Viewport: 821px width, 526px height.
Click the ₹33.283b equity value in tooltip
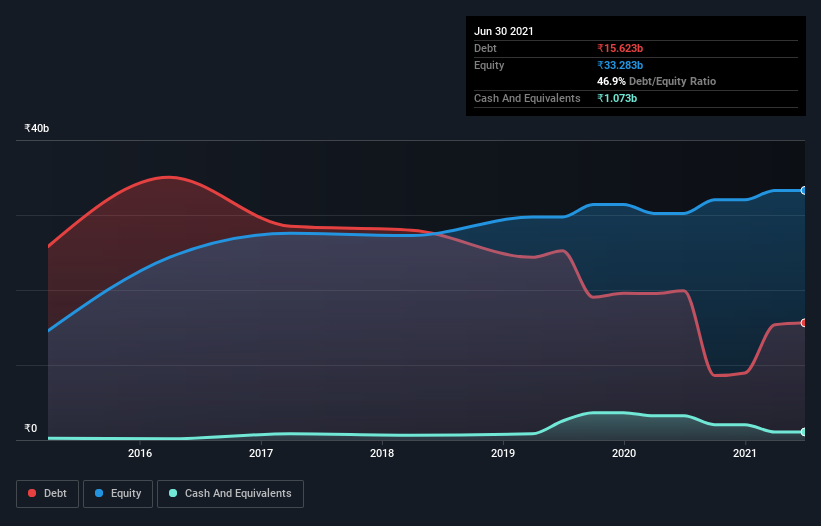coord(620,65)
